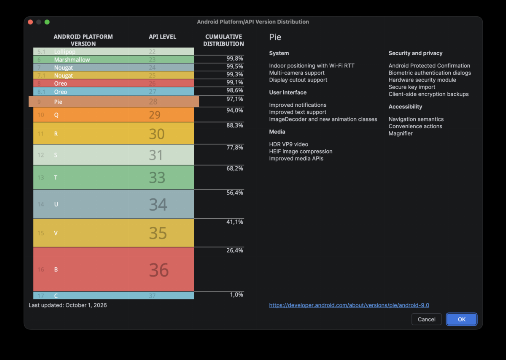Close the dialog with red button

30,22
